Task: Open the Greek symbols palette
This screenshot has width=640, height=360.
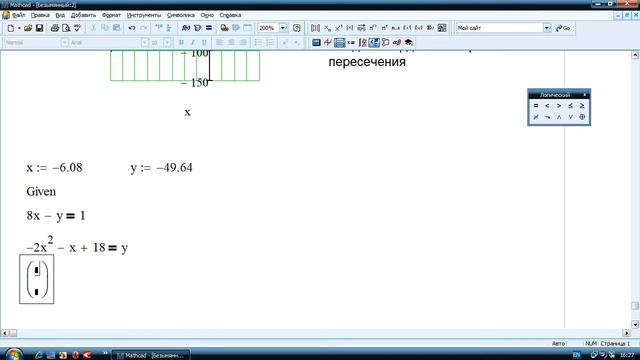Action: 396,42
